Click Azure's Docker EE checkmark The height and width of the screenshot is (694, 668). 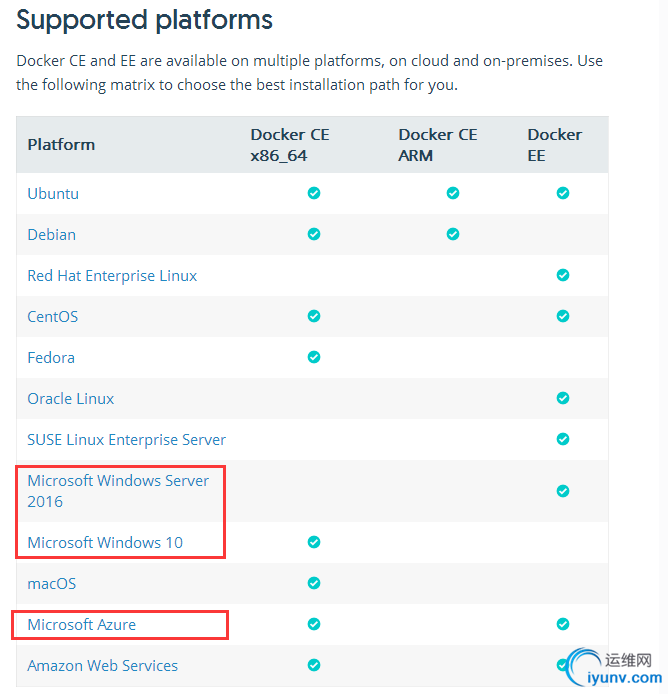[x=563, y=624]
